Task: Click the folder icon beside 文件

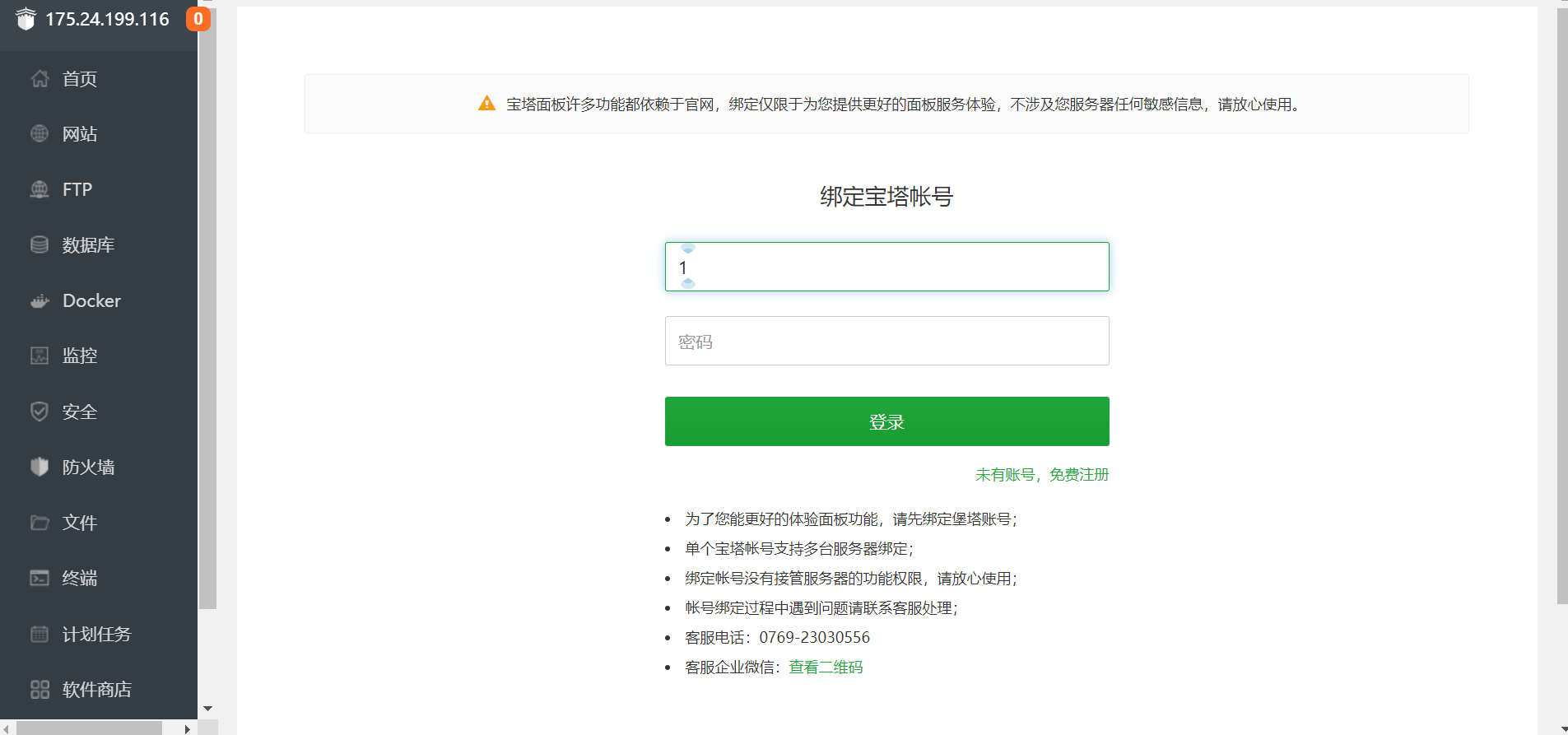Action: [40, 523]
